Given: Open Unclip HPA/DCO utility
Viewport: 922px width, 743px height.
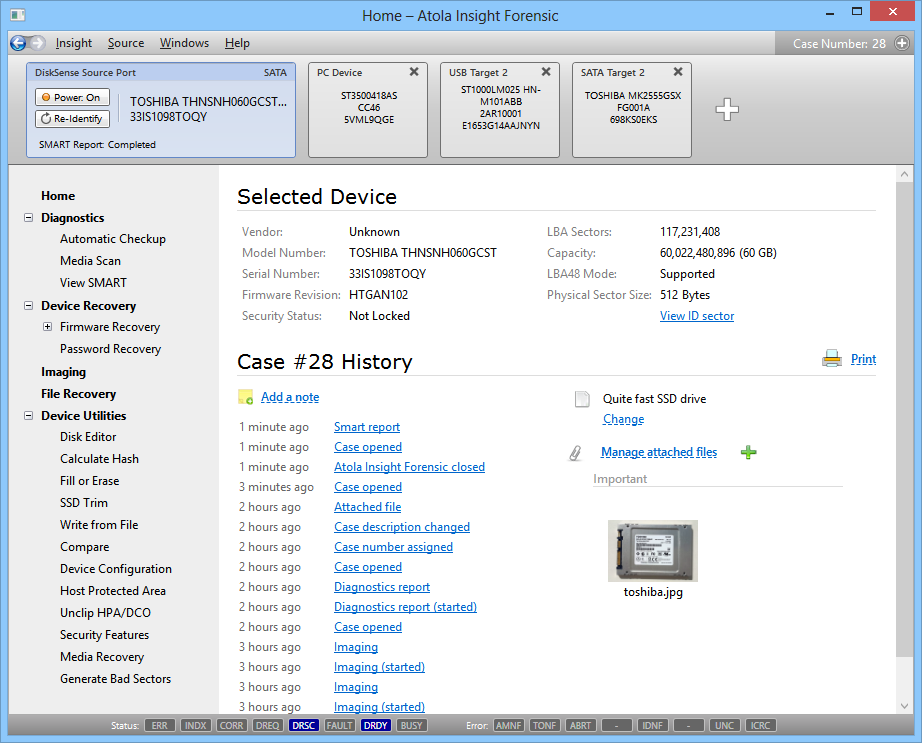Looking at the screenshot, I should [105, 613].
